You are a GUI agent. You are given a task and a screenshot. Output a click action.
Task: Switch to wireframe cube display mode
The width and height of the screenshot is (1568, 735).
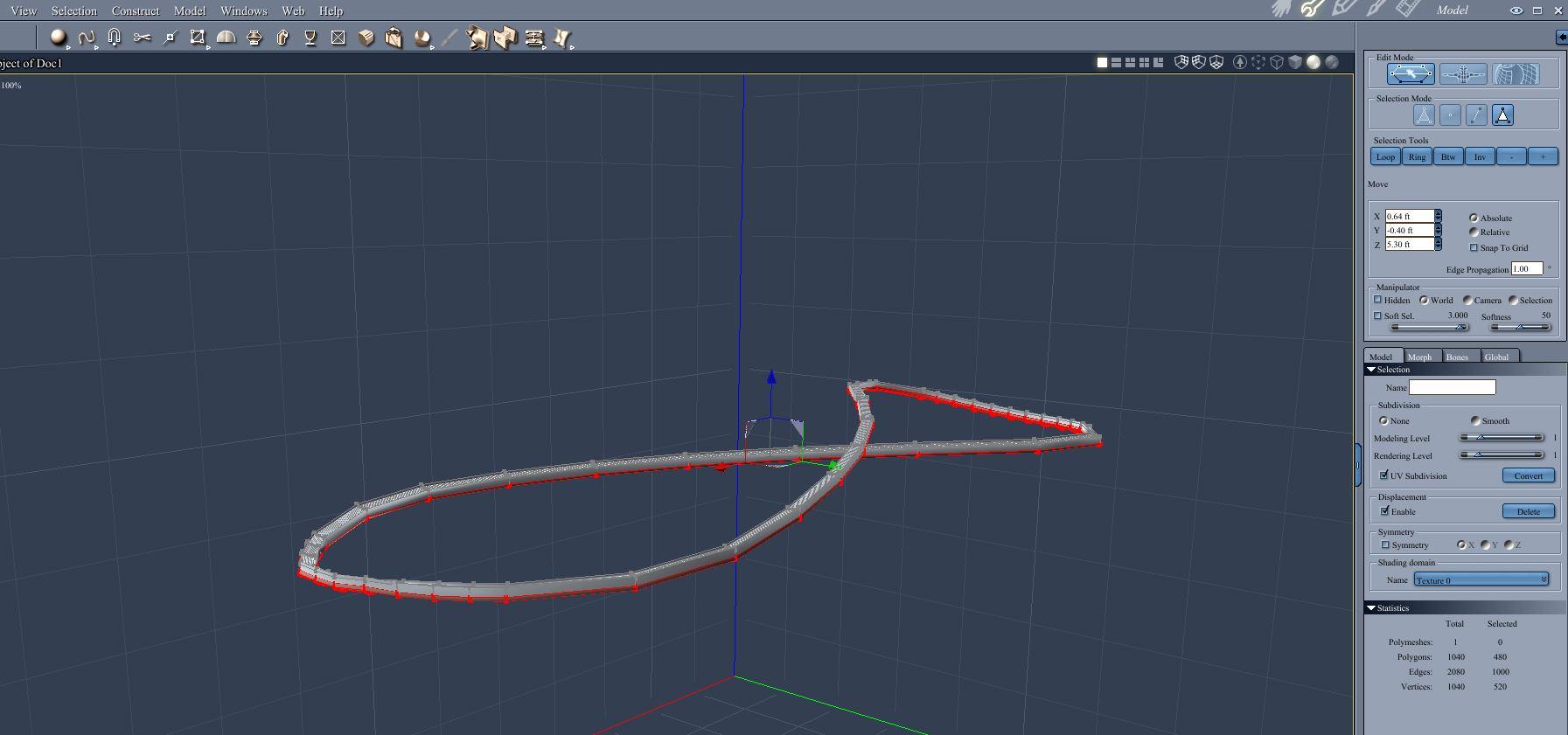(1277, 62)
